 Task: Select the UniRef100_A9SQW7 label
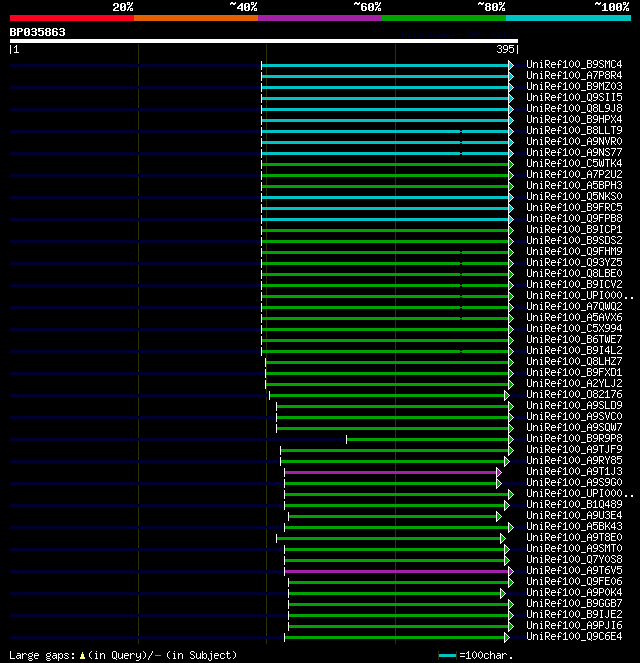pos(574,427)
